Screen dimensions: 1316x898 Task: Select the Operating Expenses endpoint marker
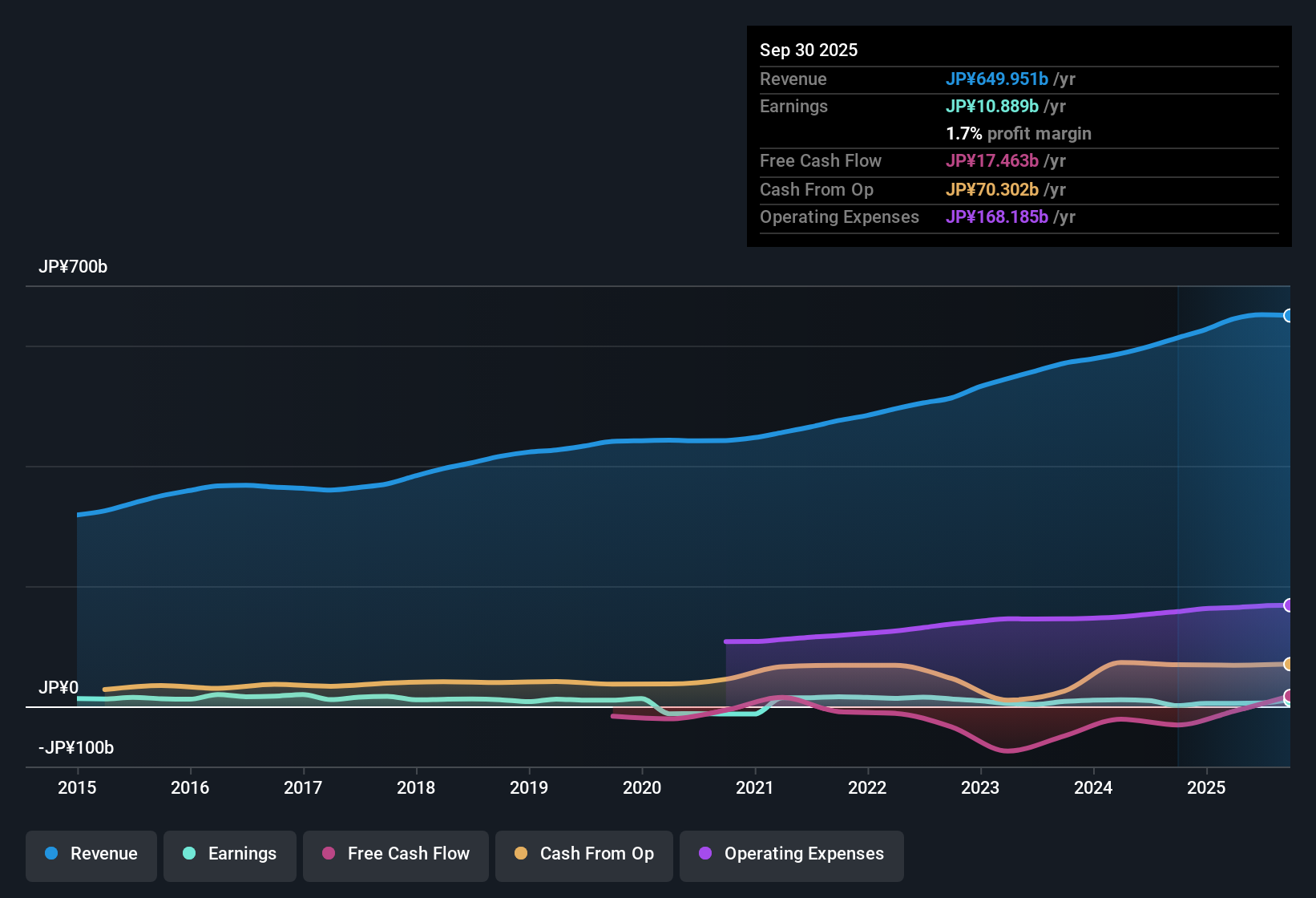click(1288, 604)
